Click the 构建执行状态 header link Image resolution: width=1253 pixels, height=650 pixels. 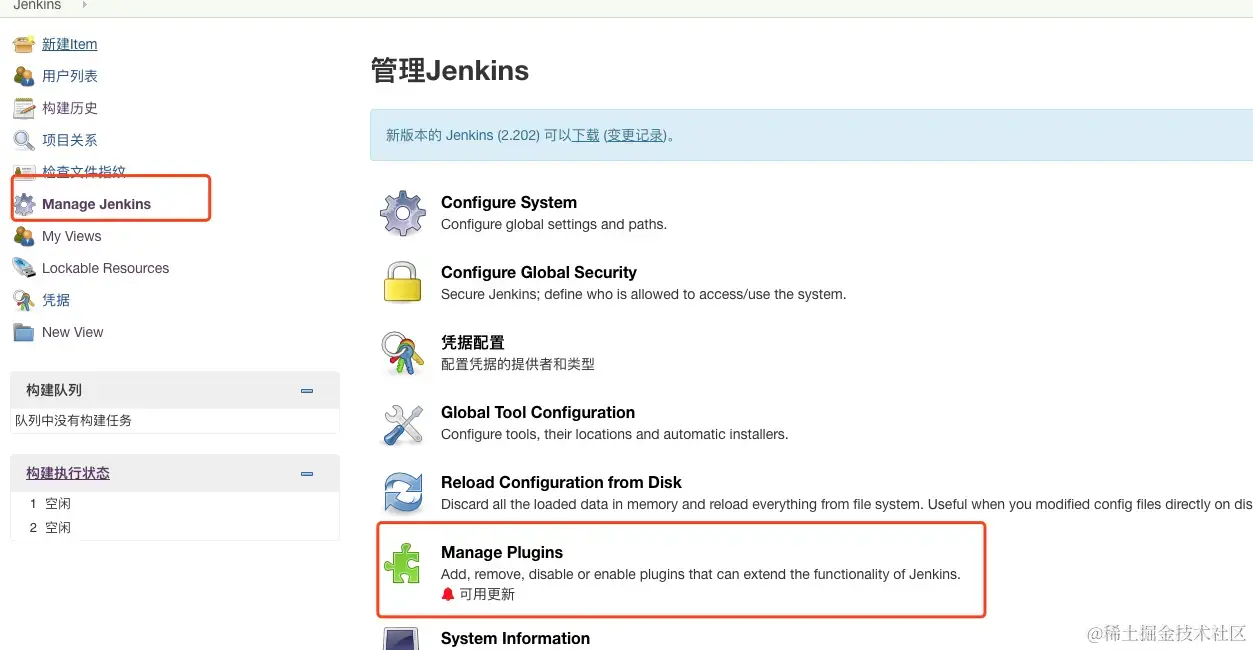(68, 473)
